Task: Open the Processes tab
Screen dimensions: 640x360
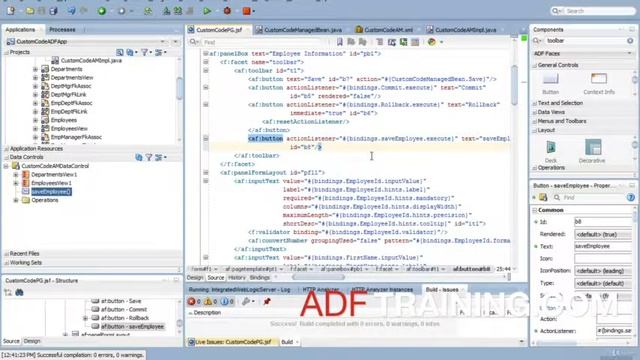Action: (x=62, y=30)
